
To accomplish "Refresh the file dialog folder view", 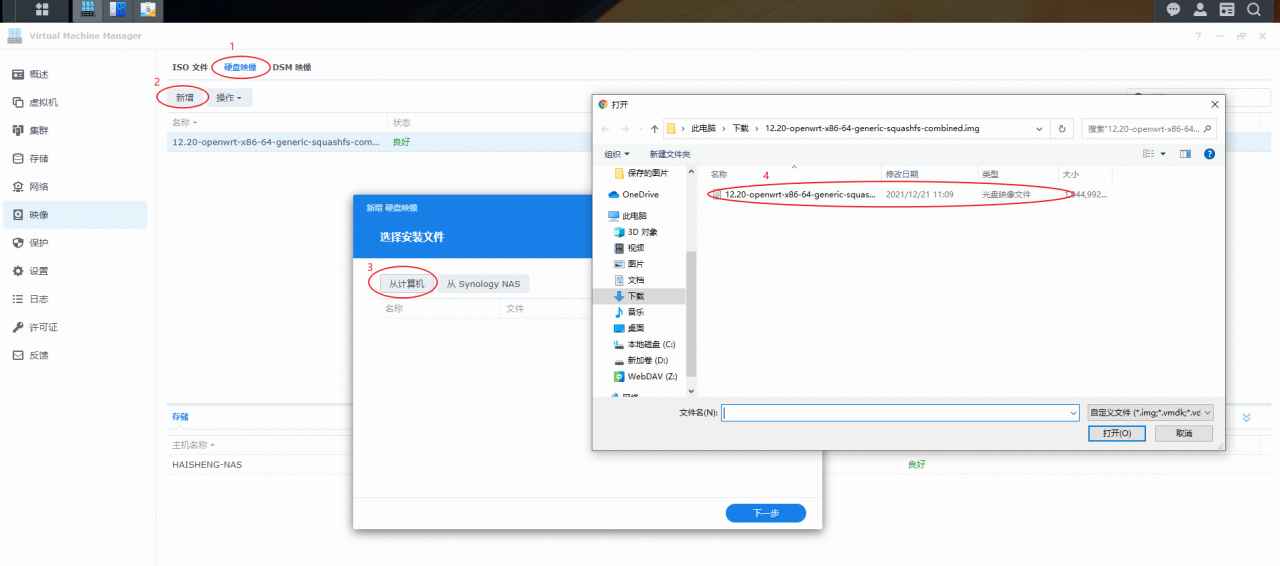I will [x=1062, y=129].
